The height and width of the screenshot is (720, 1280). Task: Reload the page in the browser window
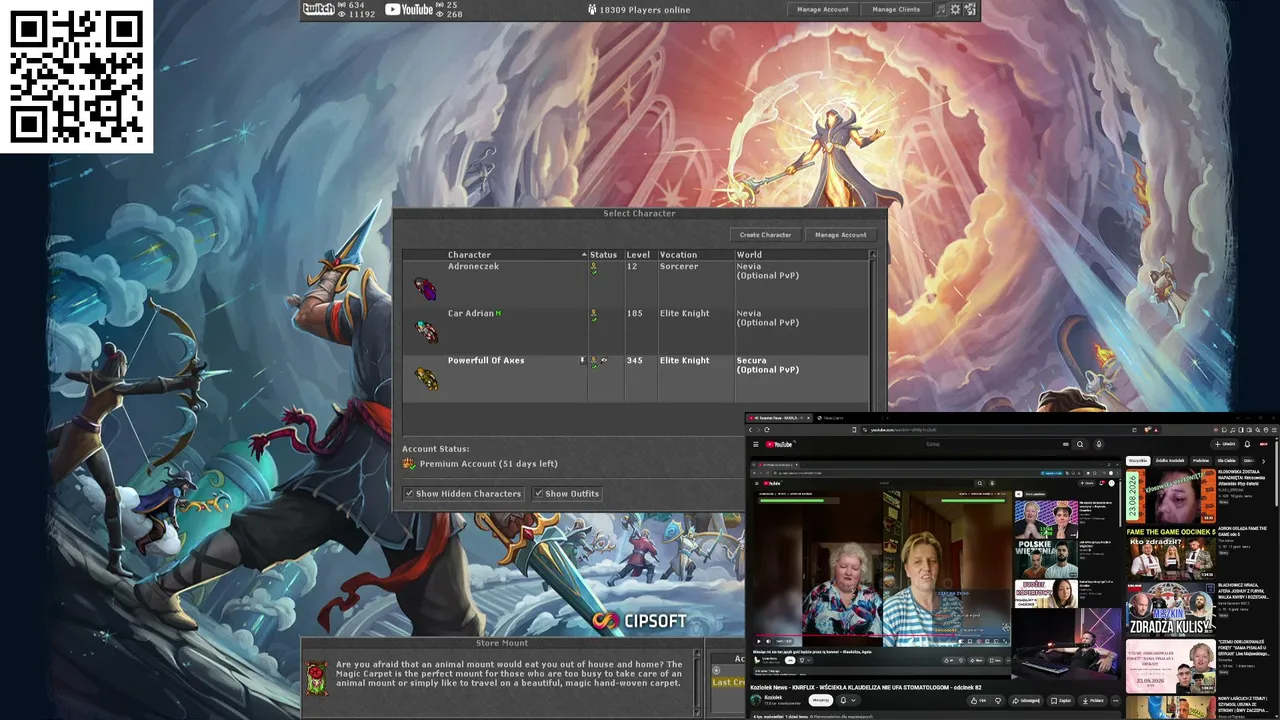(767, 429)
